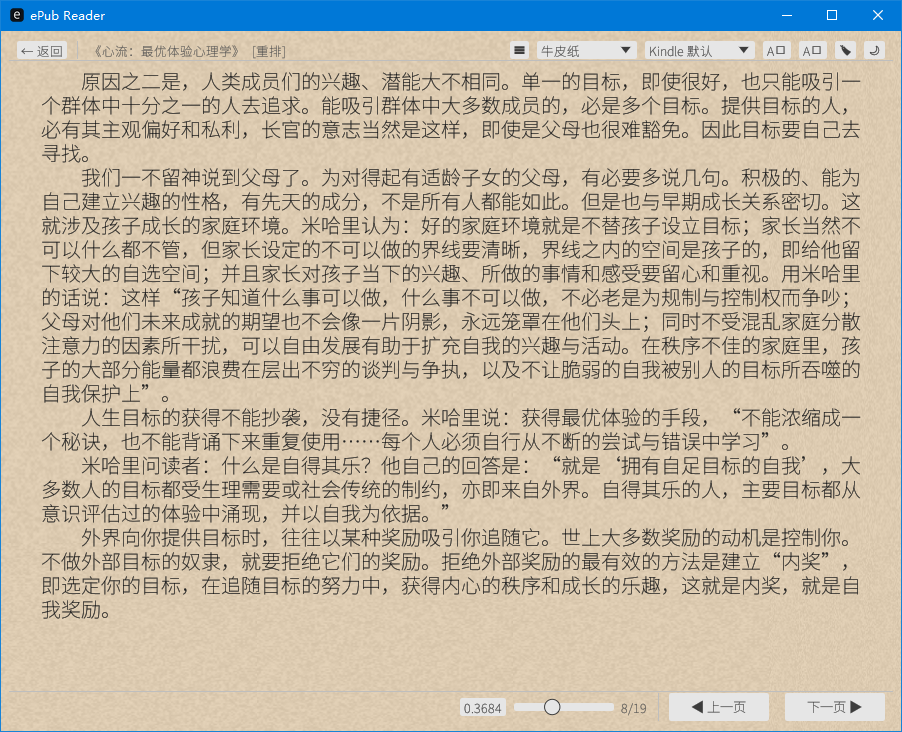902x732 pixels.
Task: Click the first A□ font size button
Action: (776, 51)
